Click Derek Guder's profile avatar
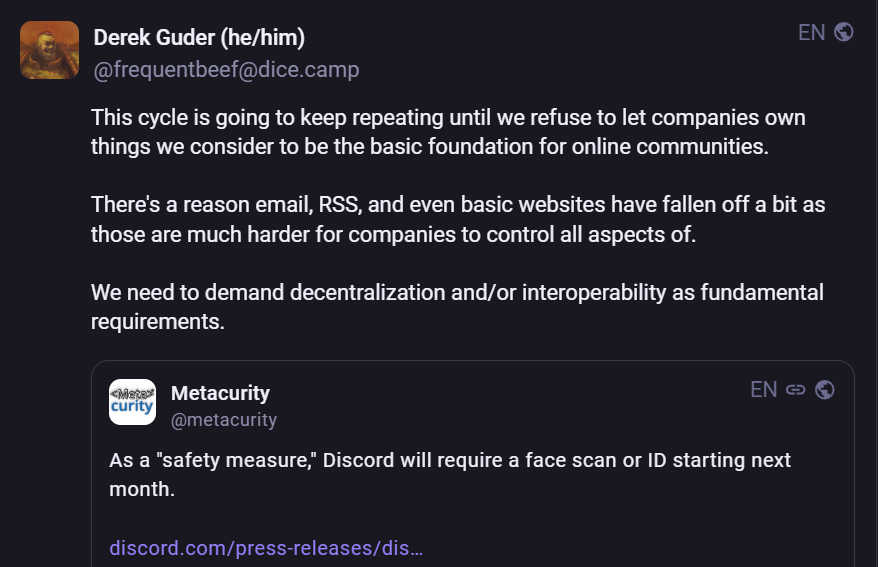878x567 pixels. click(49, 50)
